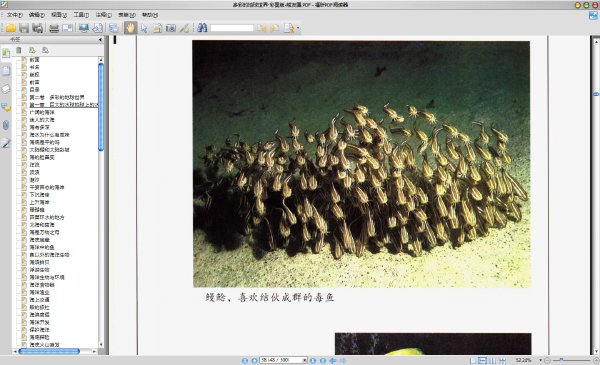The height and width of the screenshot is (365, 600).
Task: Open the Pages thumbnails sidebar tab
Action: 6,71
